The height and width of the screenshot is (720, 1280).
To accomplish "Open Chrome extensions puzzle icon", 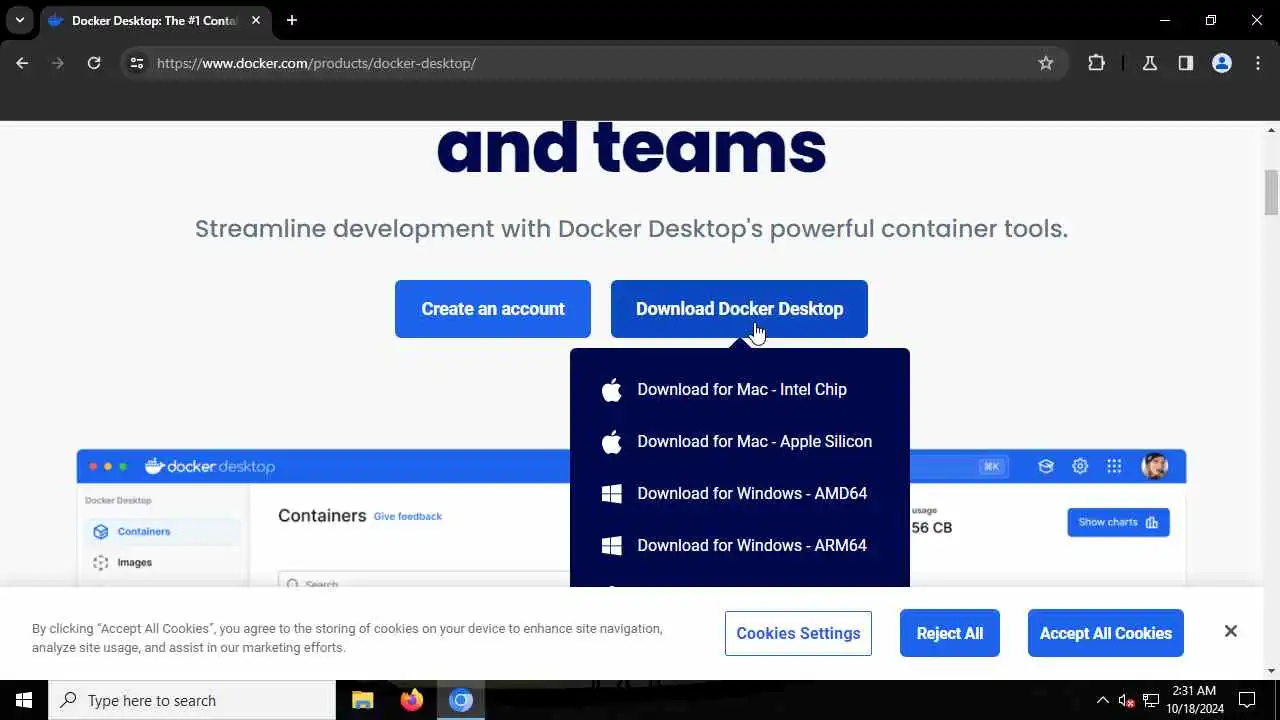I will [x=1097, y=63].
